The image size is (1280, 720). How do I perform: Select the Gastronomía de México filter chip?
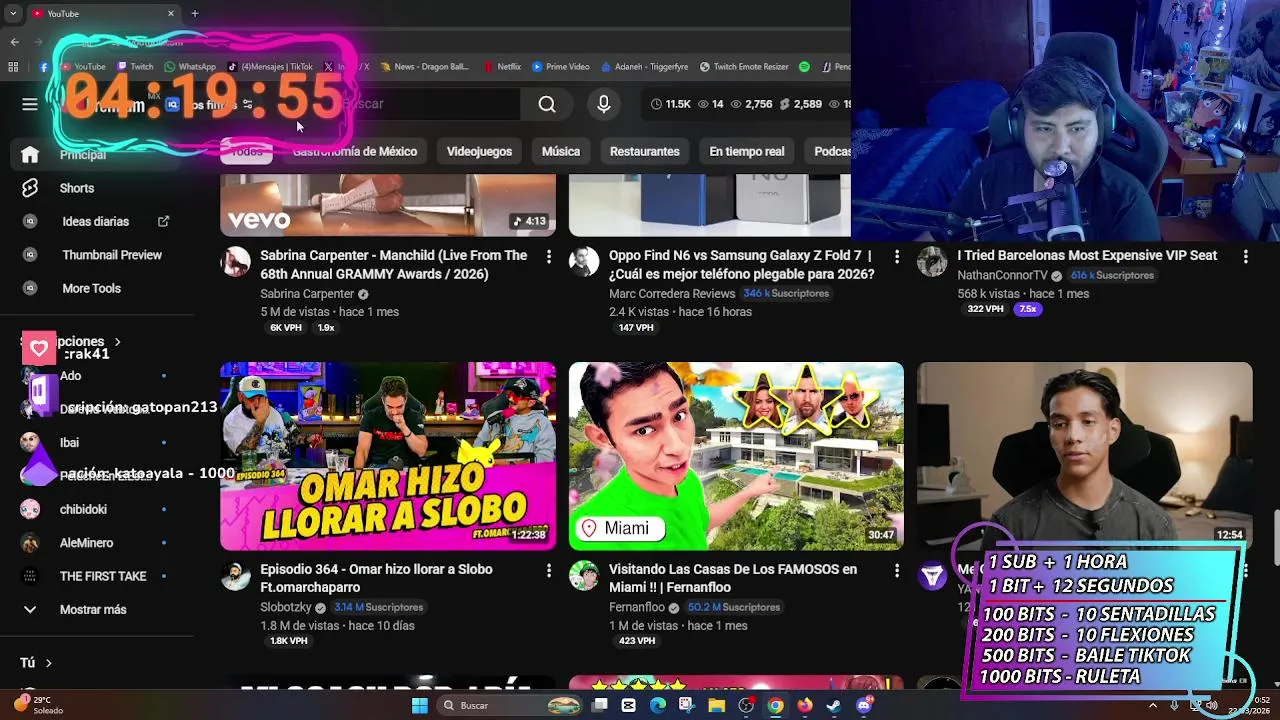pos(354,151)
